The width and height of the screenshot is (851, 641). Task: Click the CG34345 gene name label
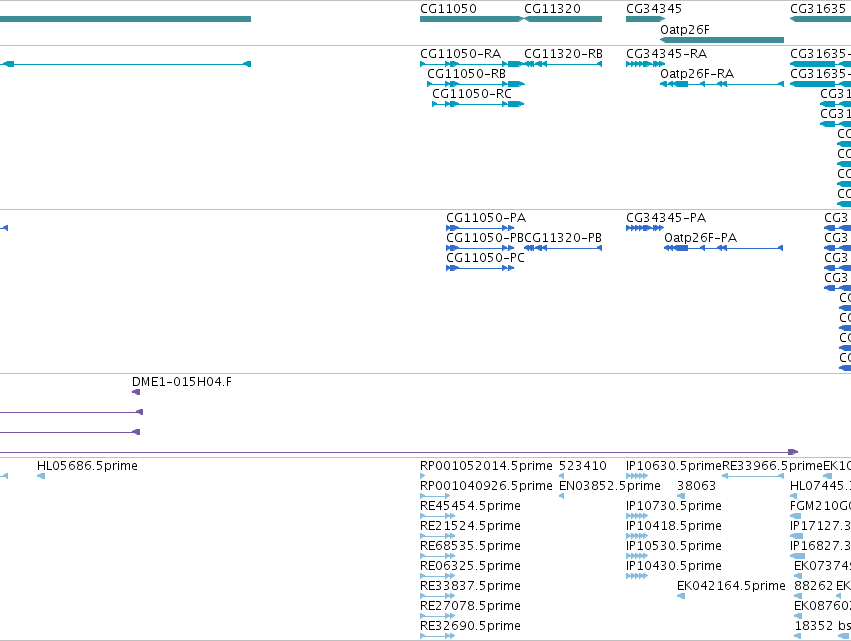653,9
